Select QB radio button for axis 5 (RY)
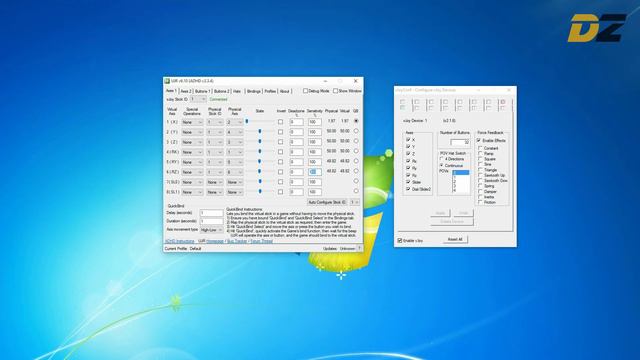The image size is (640, 360). coord(356,161)
